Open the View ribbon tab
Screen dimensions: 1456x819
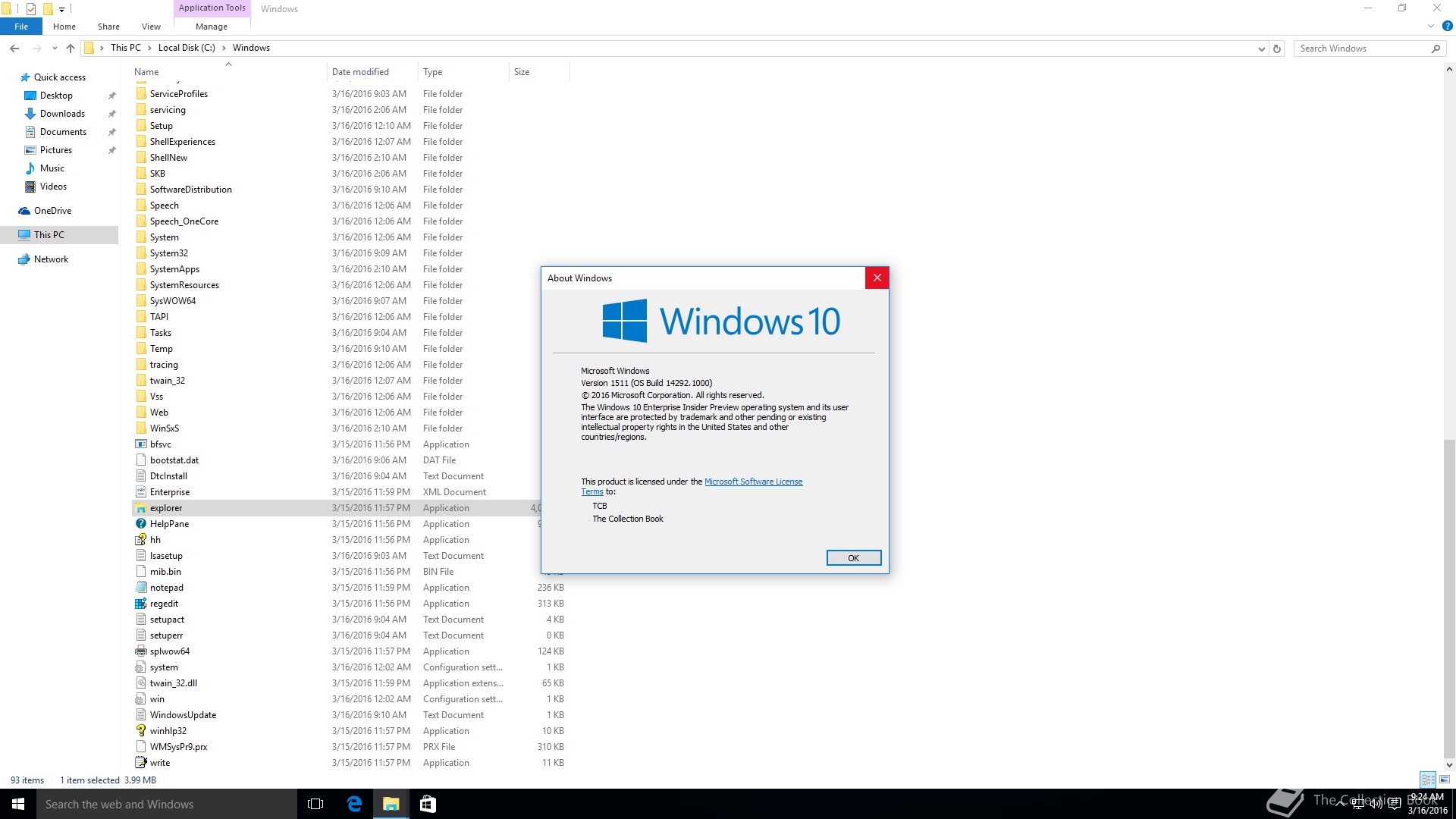(x=151, y=27)
